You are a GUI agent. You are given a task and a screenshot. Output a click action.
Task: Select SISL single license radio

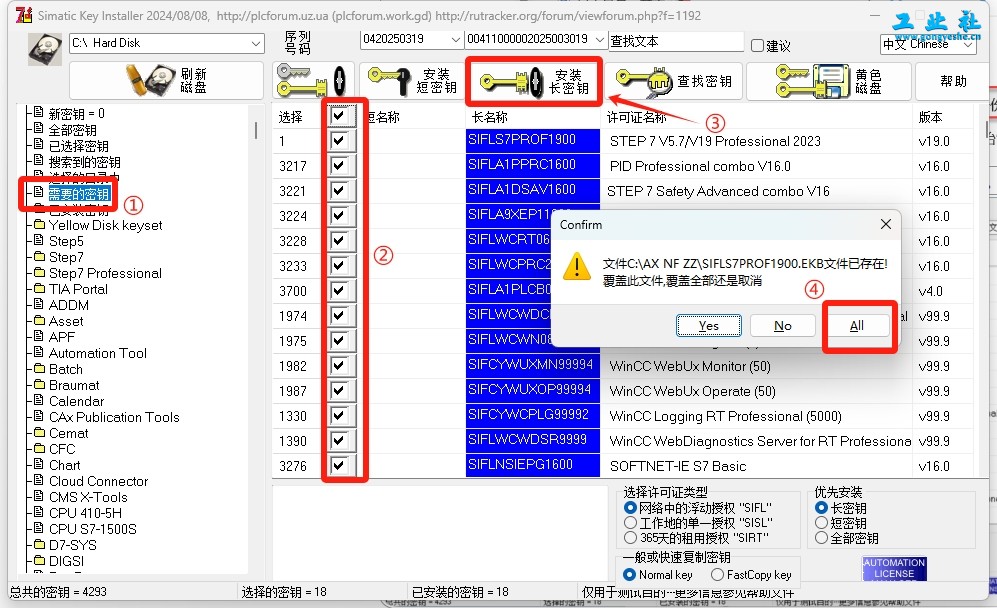click(x=630, y=523)
